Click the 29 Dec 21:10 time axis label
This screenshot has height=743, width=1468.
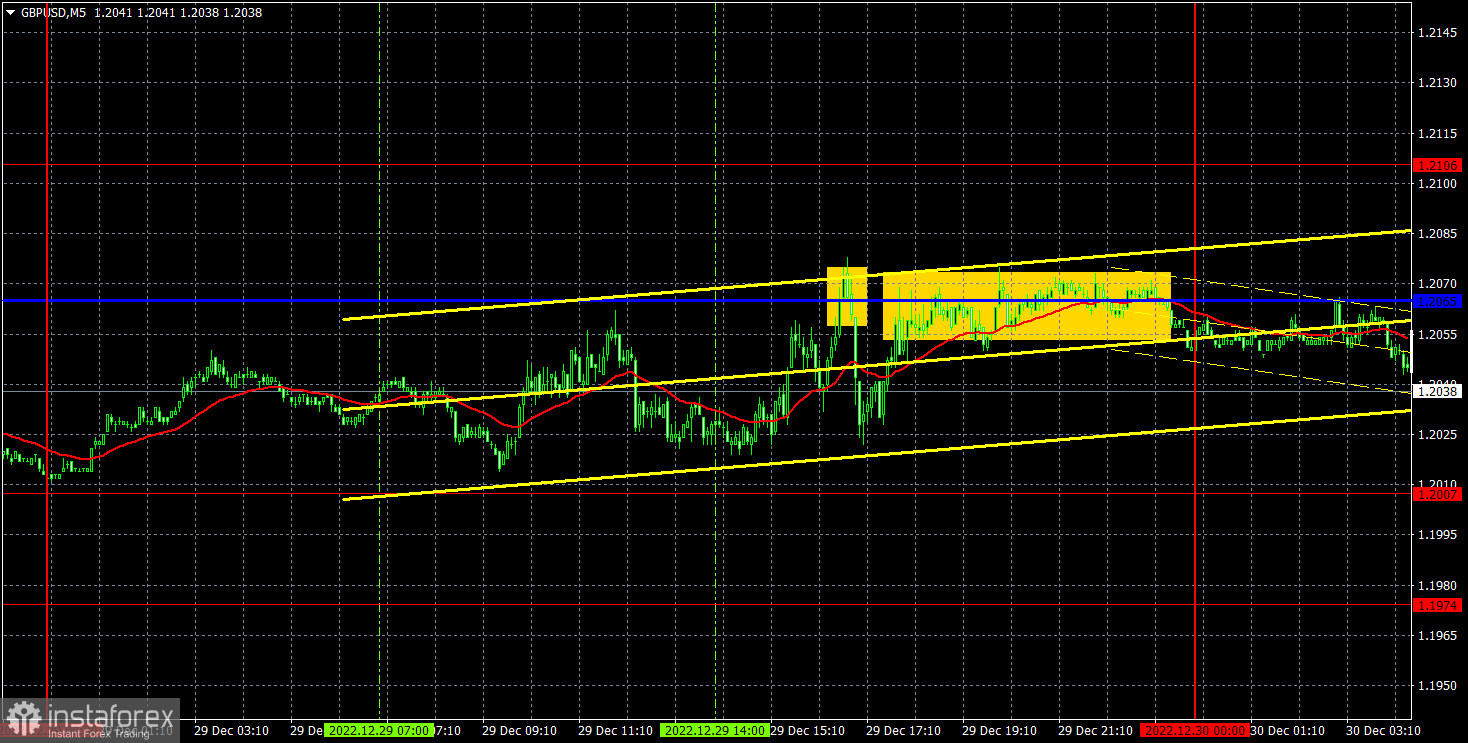[1094, 731]
